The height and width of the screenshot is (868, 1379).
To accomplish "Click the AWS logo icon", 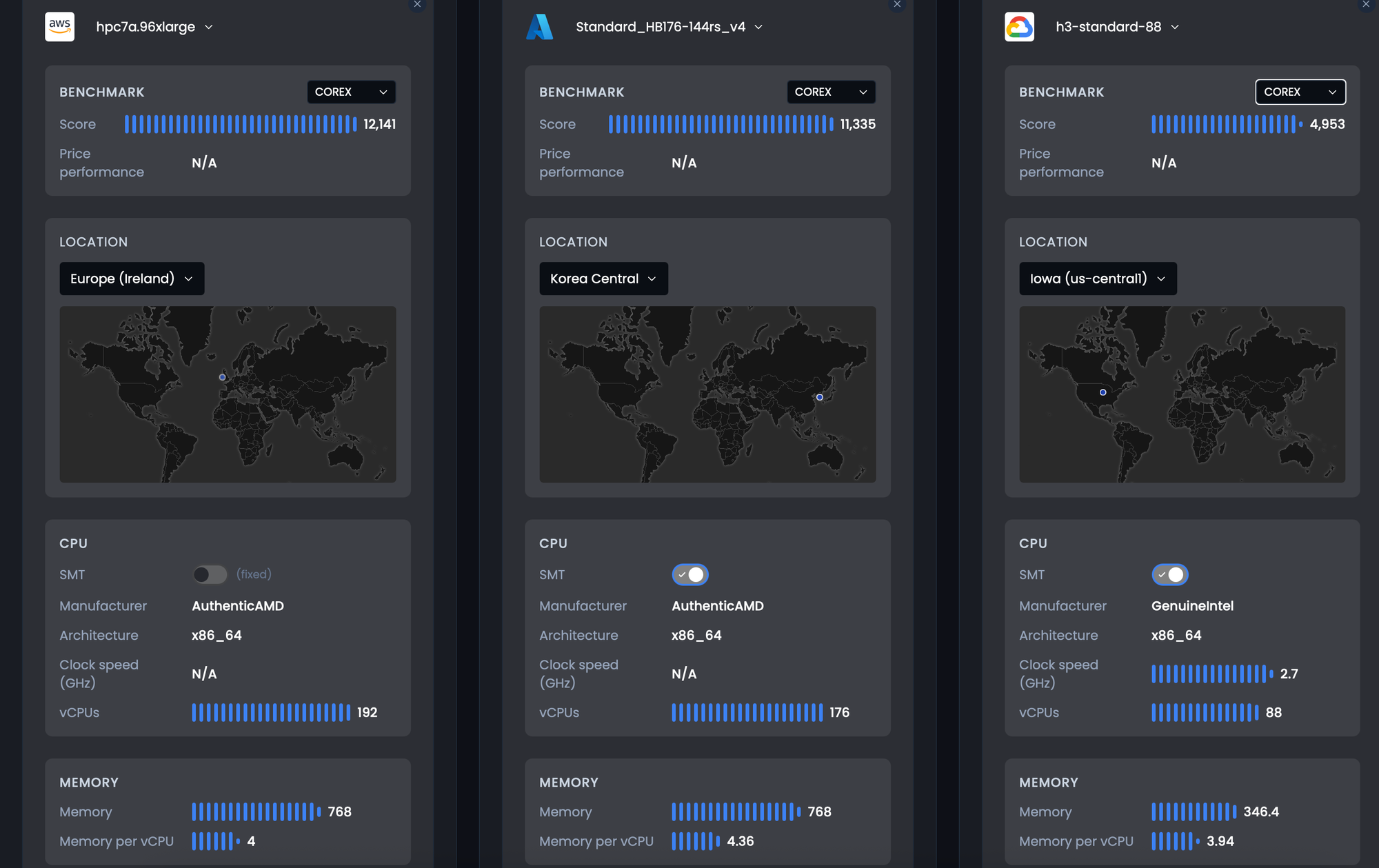I will (x=60, y=27).
